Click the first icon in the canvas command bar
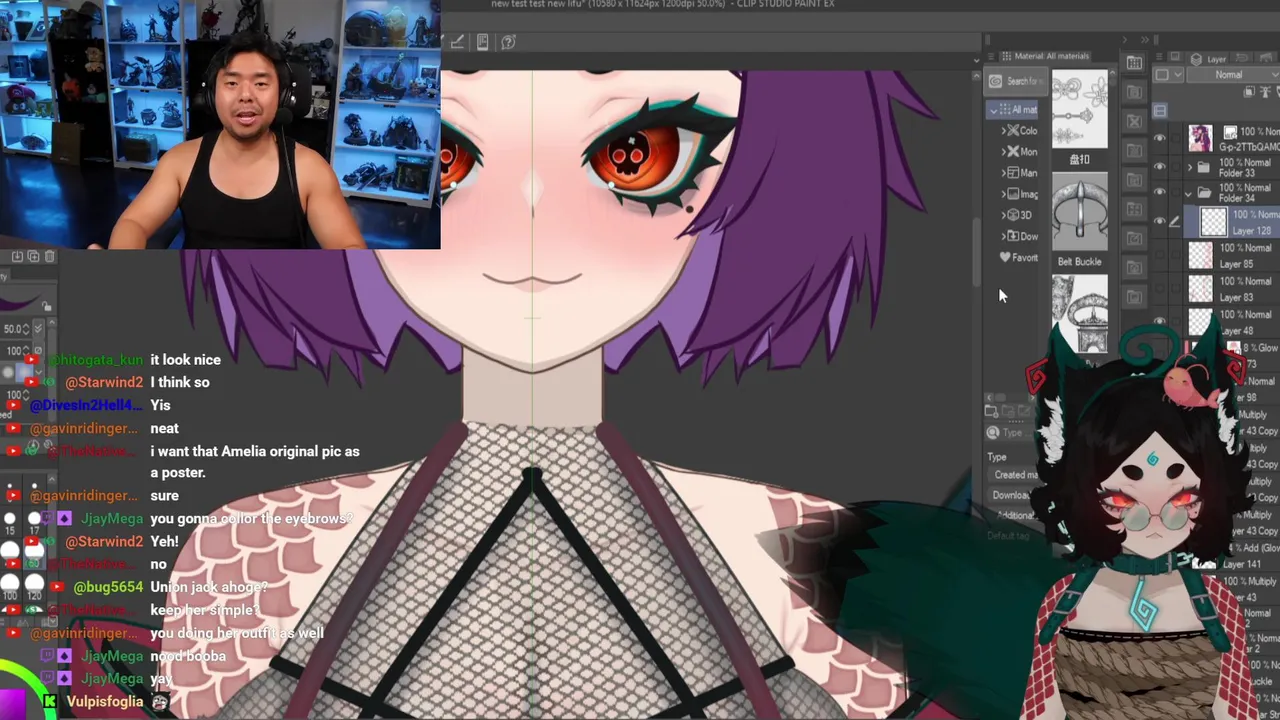Viewport: 1280px width, 720px height. point(457,41)
